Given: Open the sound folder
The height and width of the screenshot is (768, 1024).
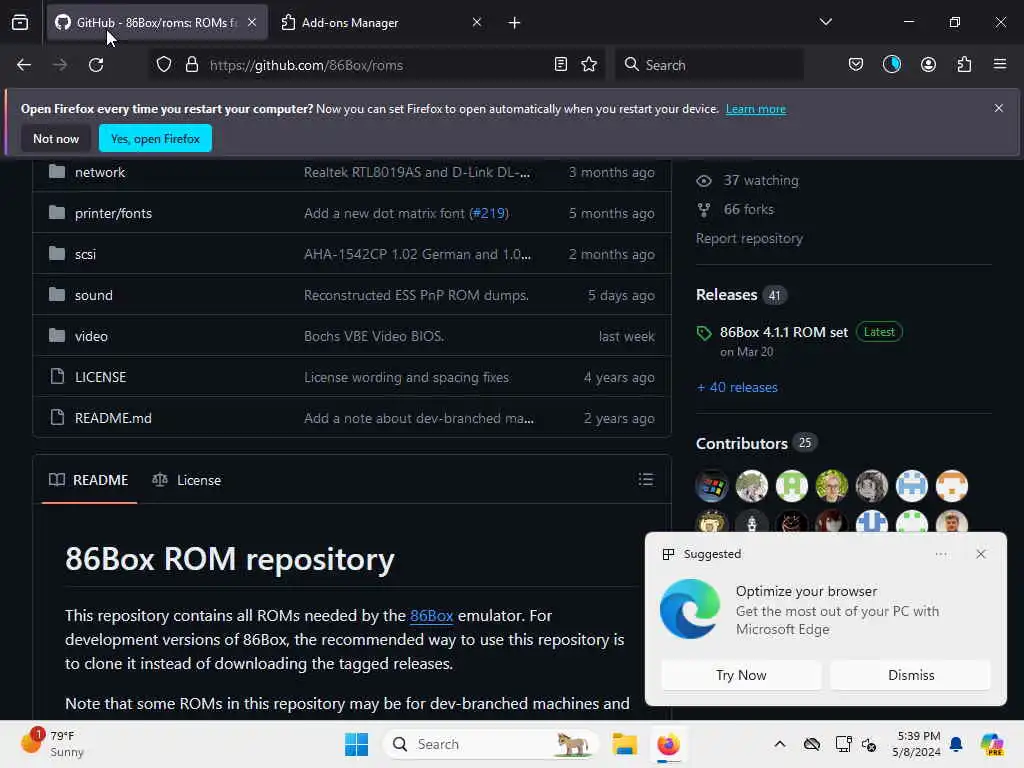Looking at the screenshot, I should pyautogui.click(x=93, y=295).
